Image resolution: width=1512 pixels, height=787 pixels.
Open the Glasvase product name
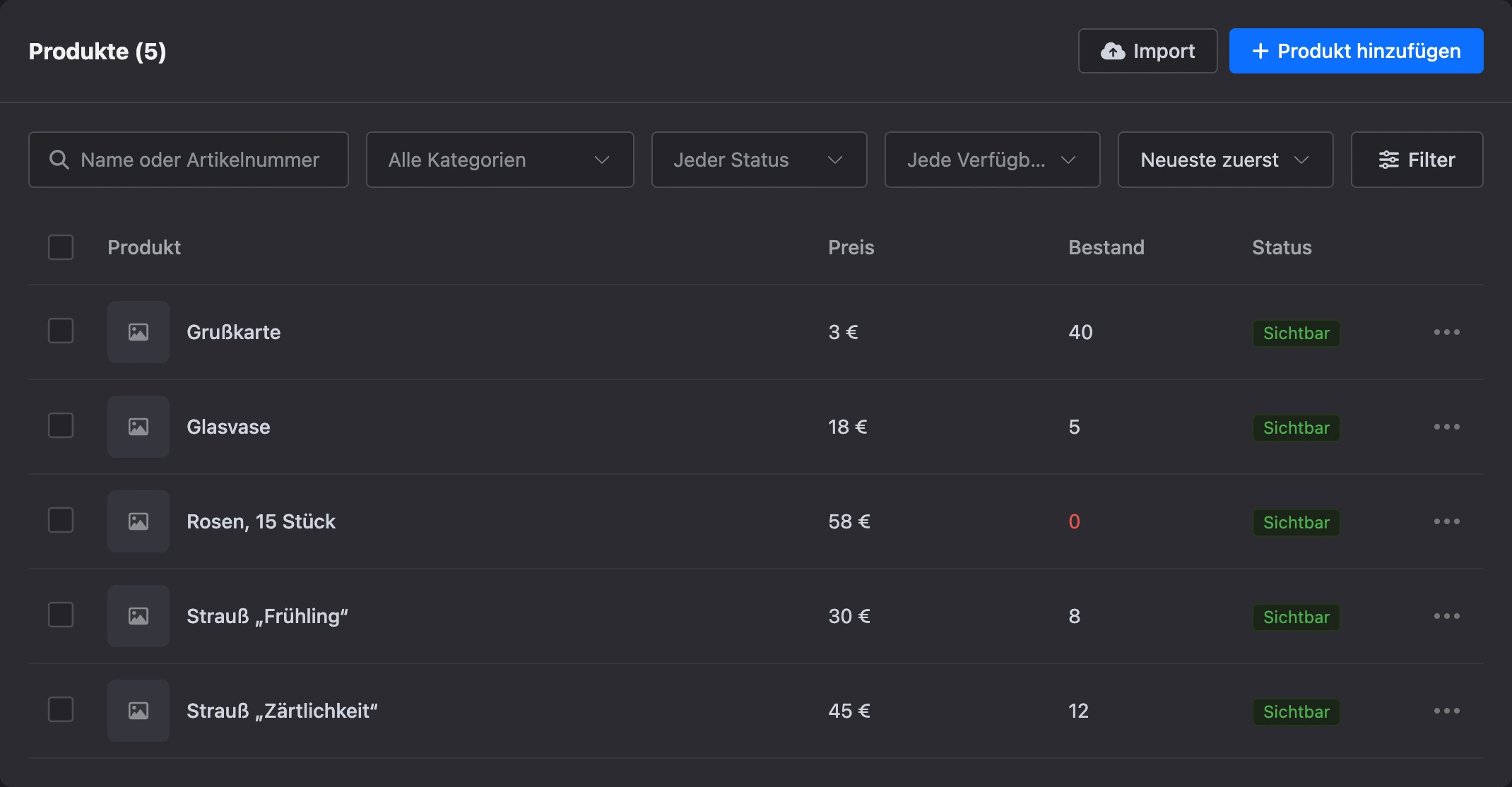[228, 427]
